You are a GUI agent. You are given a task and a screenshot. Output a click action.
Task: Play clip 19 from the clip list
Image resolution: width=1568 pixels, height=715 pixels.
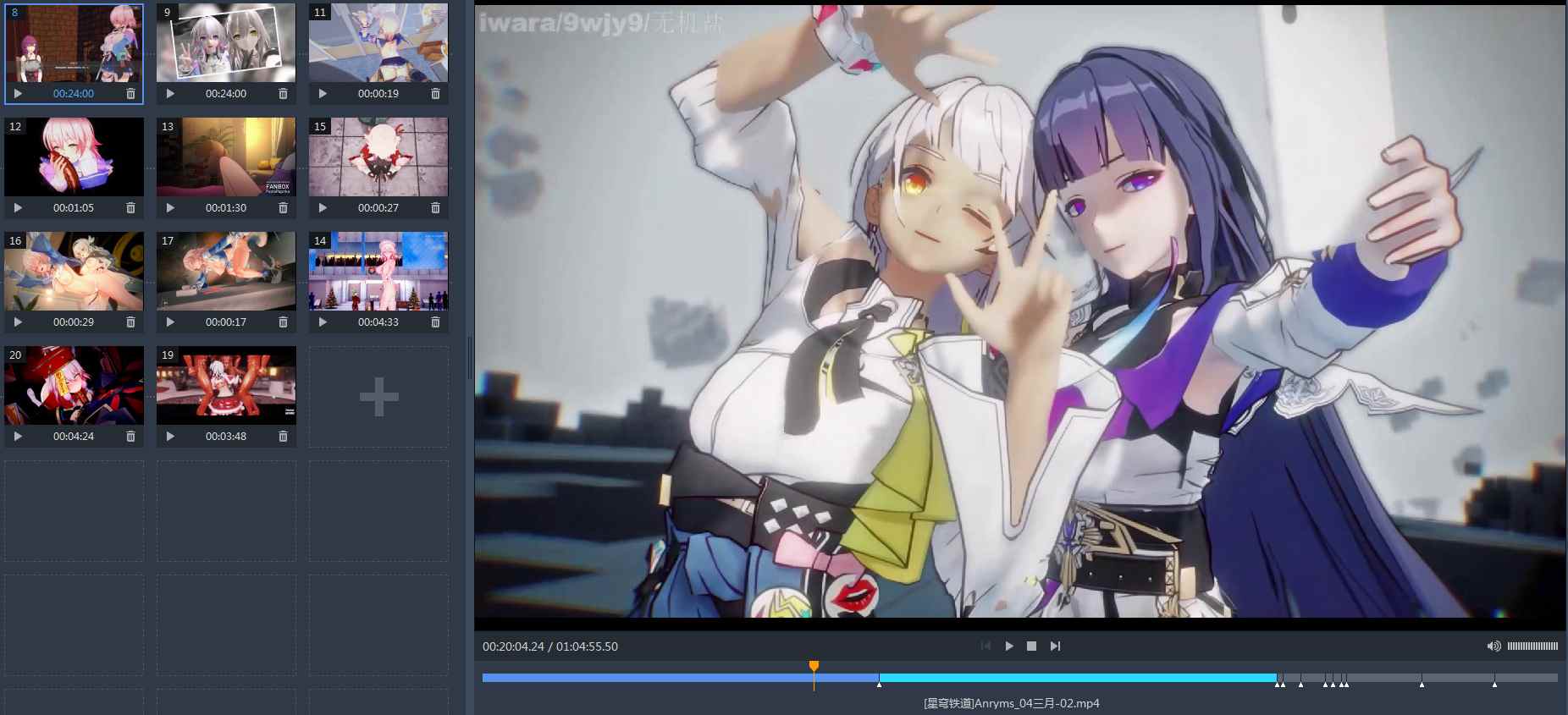170,437
